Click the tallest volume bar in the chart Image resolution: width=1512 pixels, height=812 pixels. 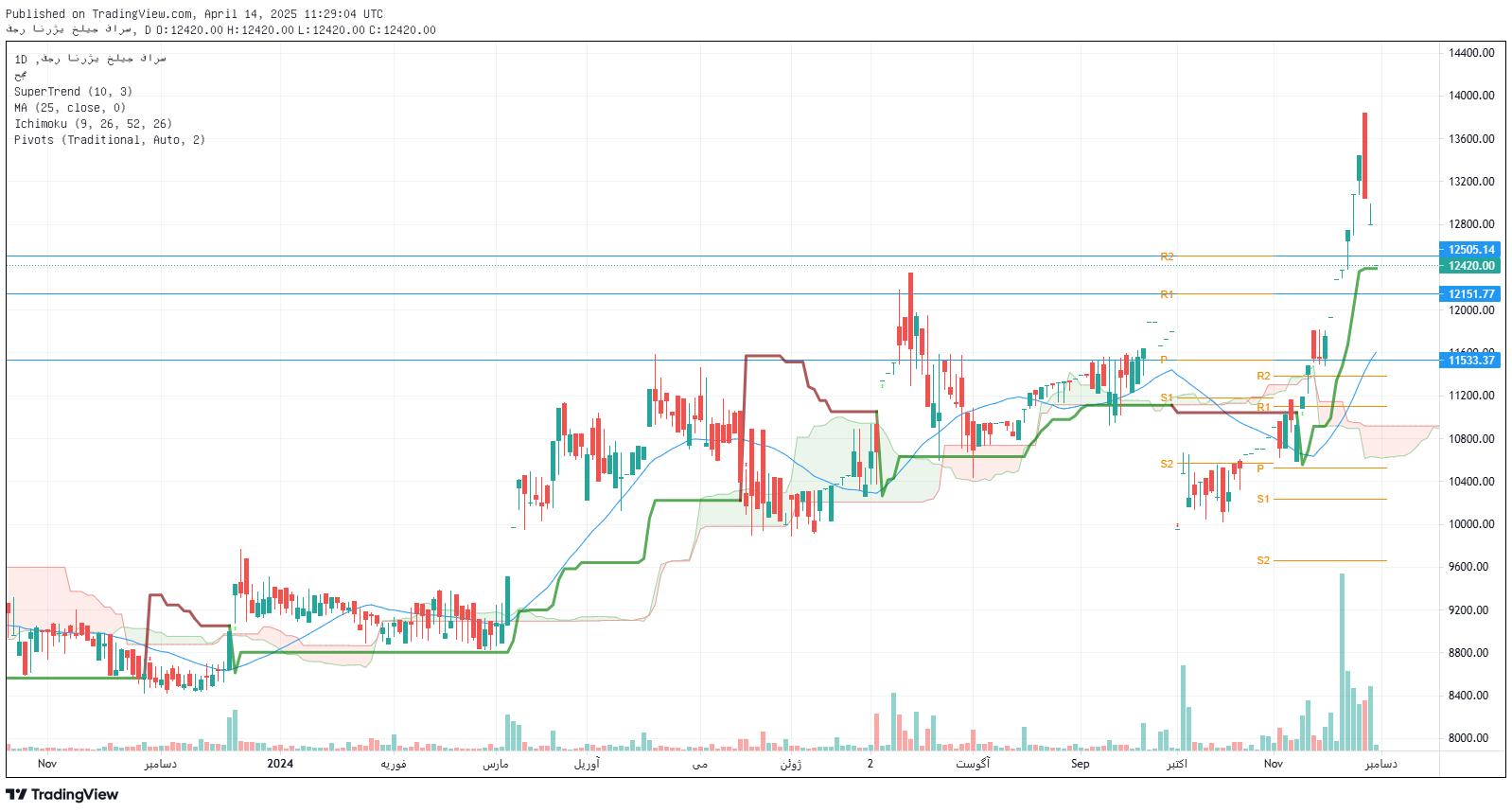coord(1342,662)
